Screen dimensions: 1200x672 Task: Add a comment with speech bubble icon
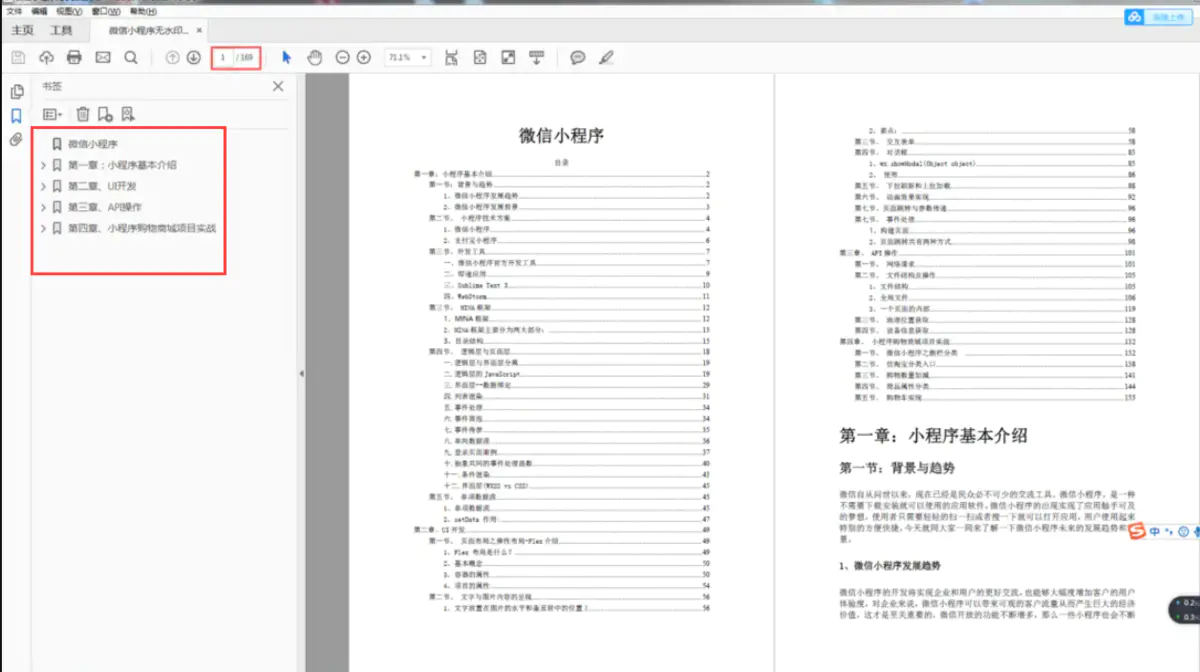577,58
